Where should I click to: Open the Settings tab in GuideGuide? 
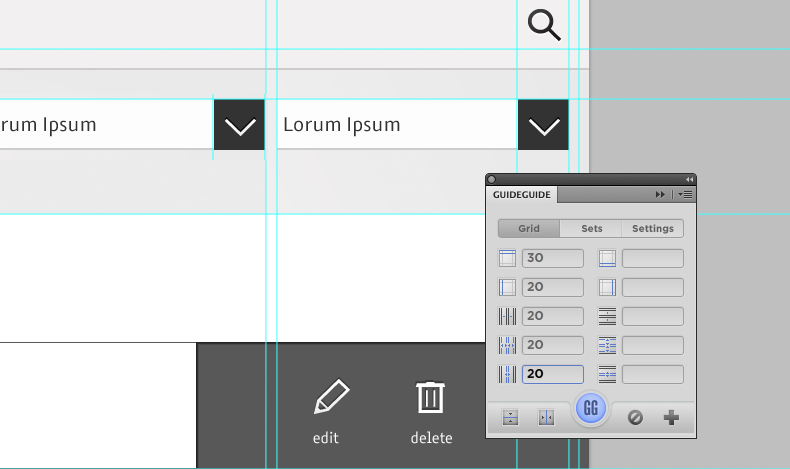(653, 228)
